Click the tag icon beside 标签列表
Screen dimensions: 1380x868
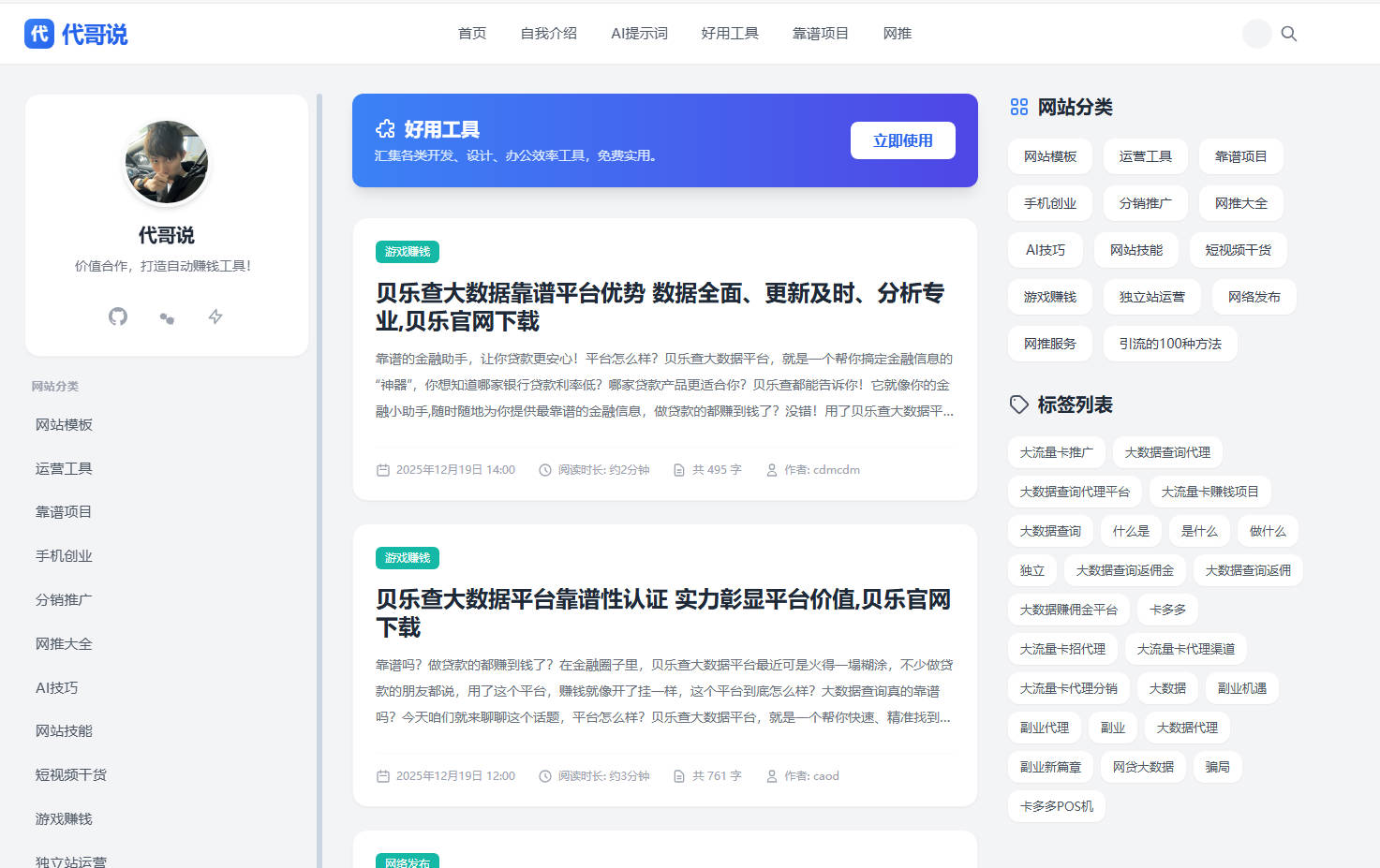click(1019, 405)
